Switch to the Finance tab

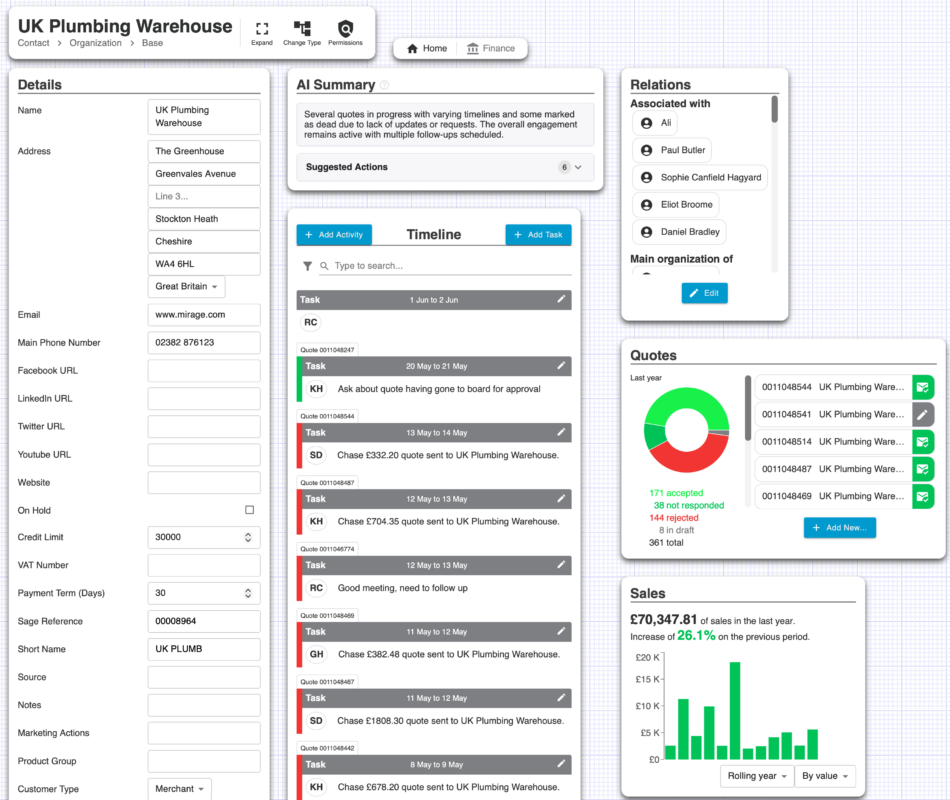pyautogui.click(x=491, y=48)
